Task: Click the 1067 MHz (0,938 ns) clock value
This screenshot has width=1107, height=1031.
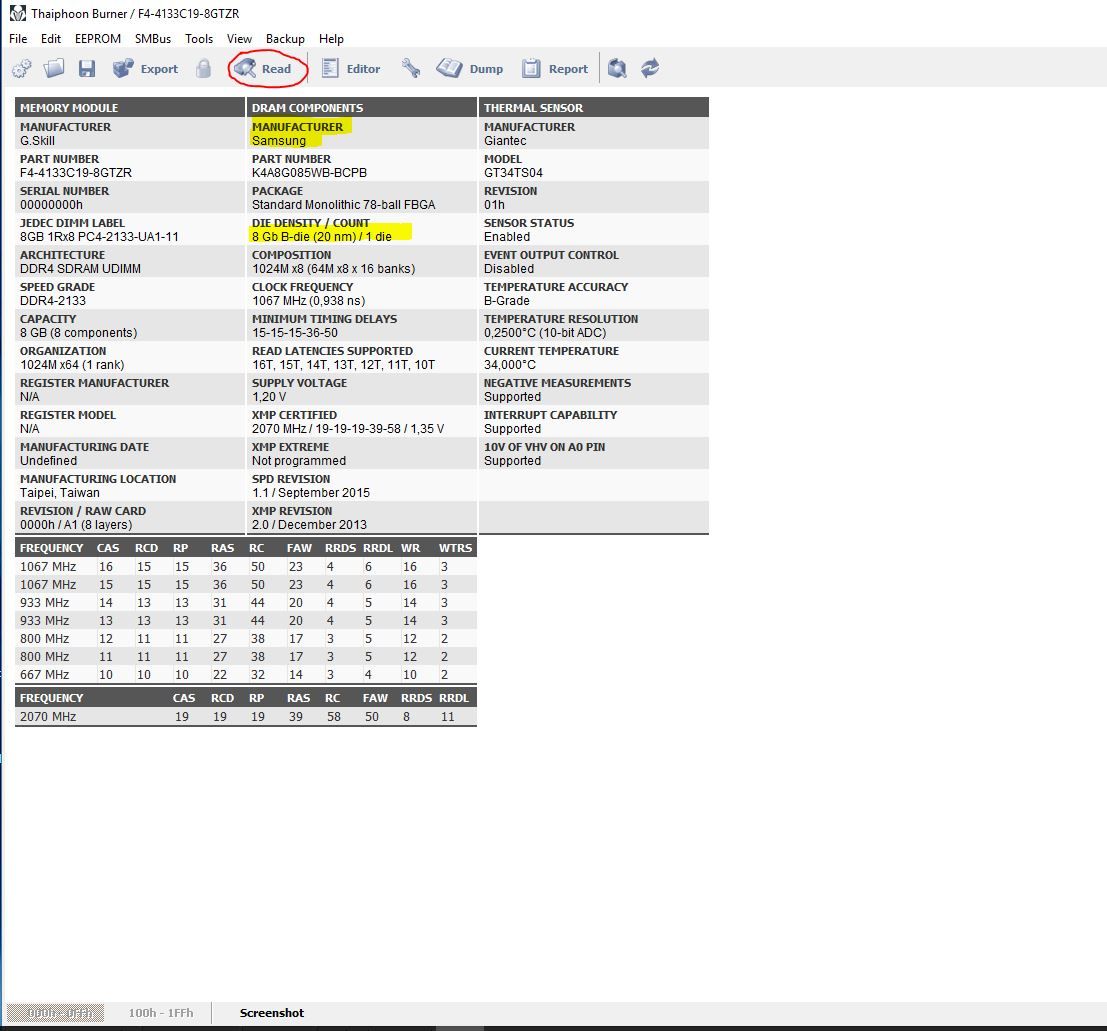Action: point(309,300)
